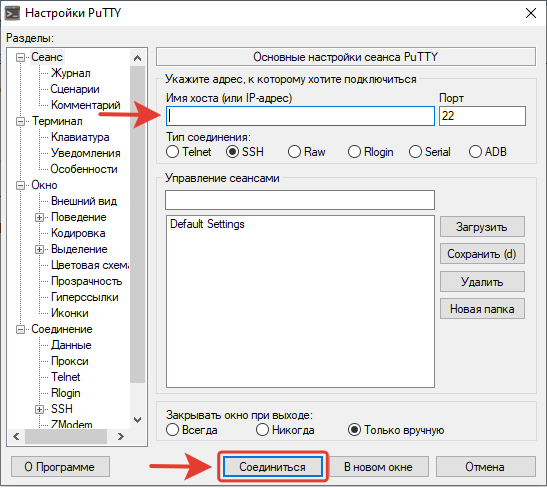Image resolution: width=547 pixels, height=488 pixels.
Task: Click the Загрузить button
Action: [x=482, y=227]
